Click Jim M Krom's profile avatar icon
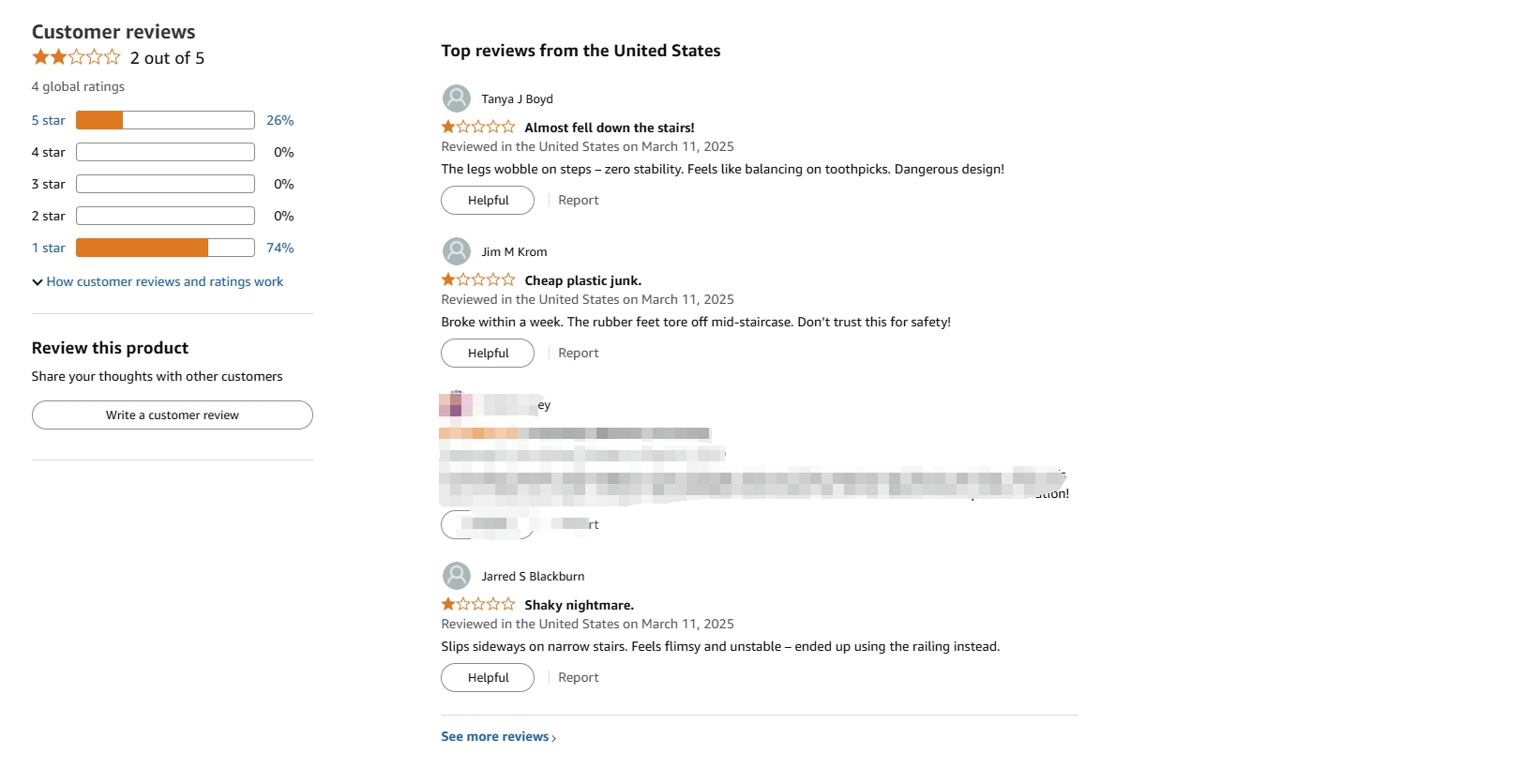Image resolution: width=1523 pixels, height=784 pixels. pyautogui.click(x=457, y=251)
